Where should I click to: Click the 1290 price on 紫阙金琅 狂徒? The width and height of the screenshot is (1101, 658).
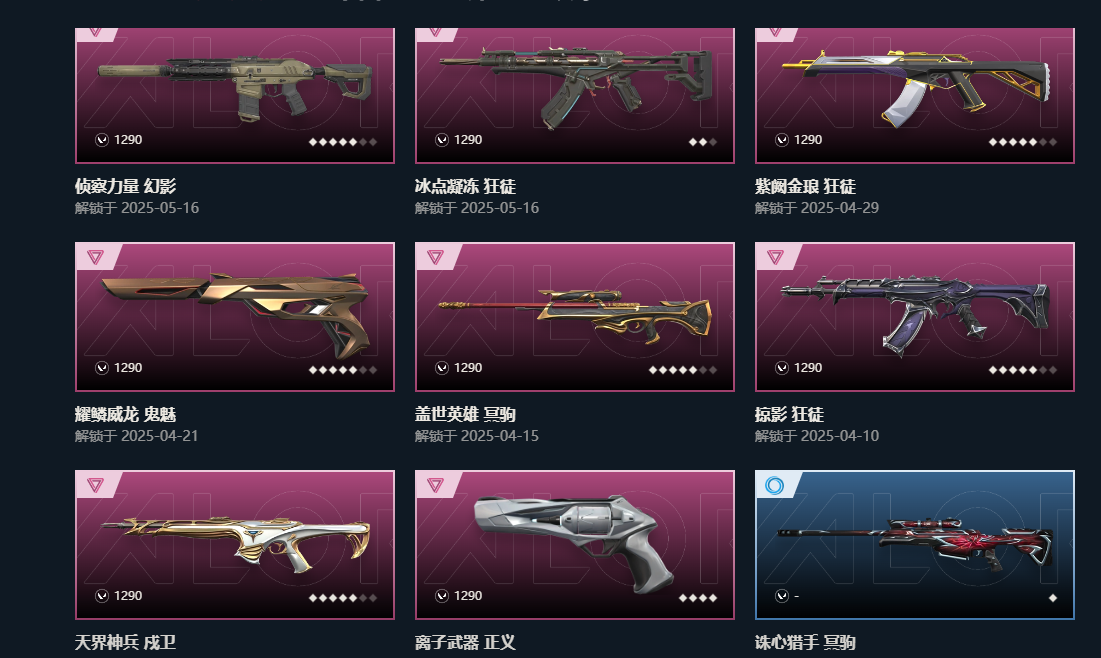(x=807, y=140)
